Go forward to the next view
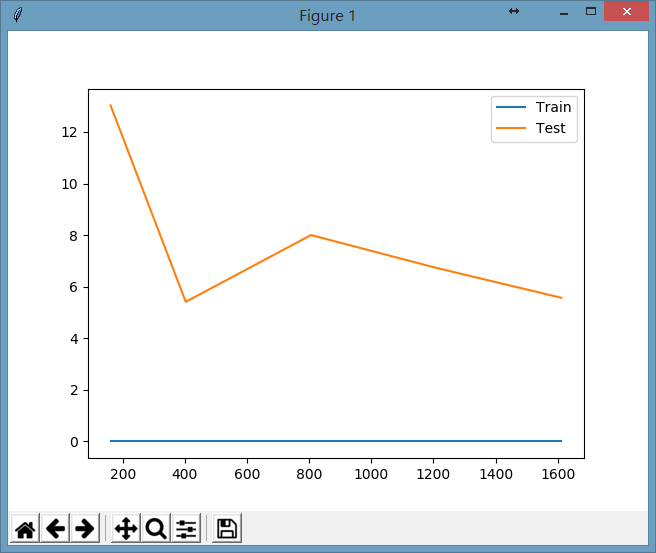 coord(85,528)
